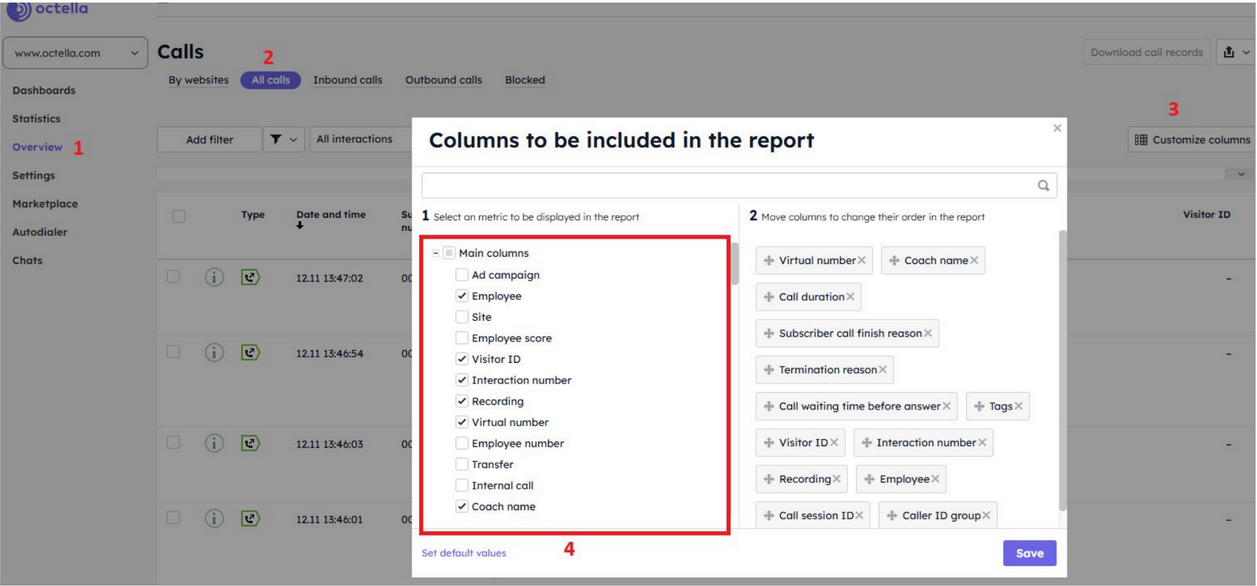Screen dimensions: 1257x586
Task: Remove Coach name column with its X icon
Action: 974,261
